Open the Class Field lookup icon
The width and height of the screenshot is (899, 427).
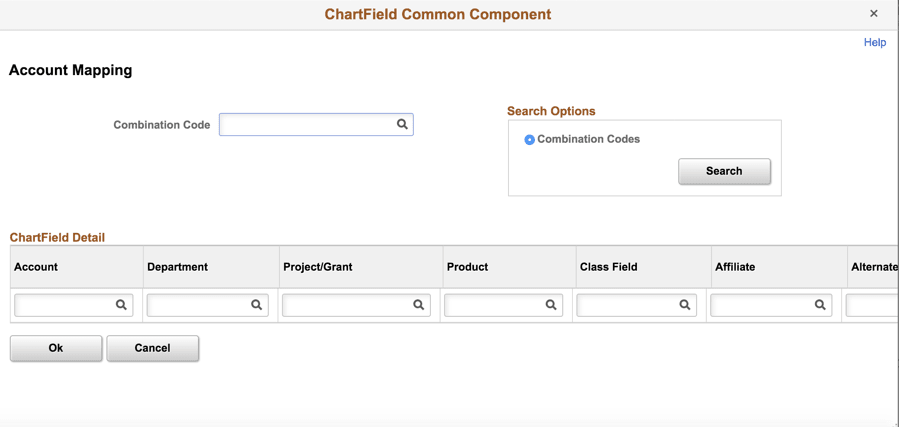tap(685, 305)
